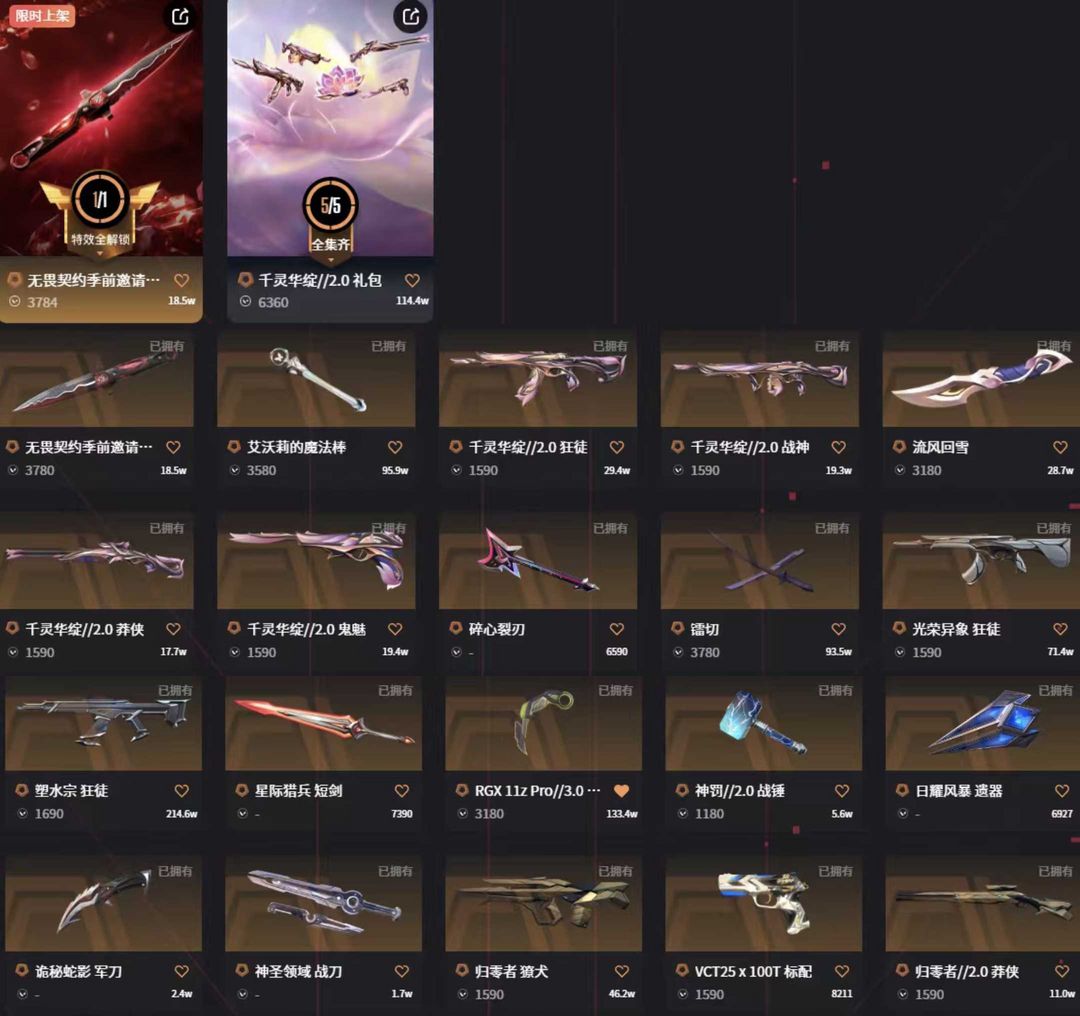Click heart icon beside 碎心裂刃

(x=616, y=629)
